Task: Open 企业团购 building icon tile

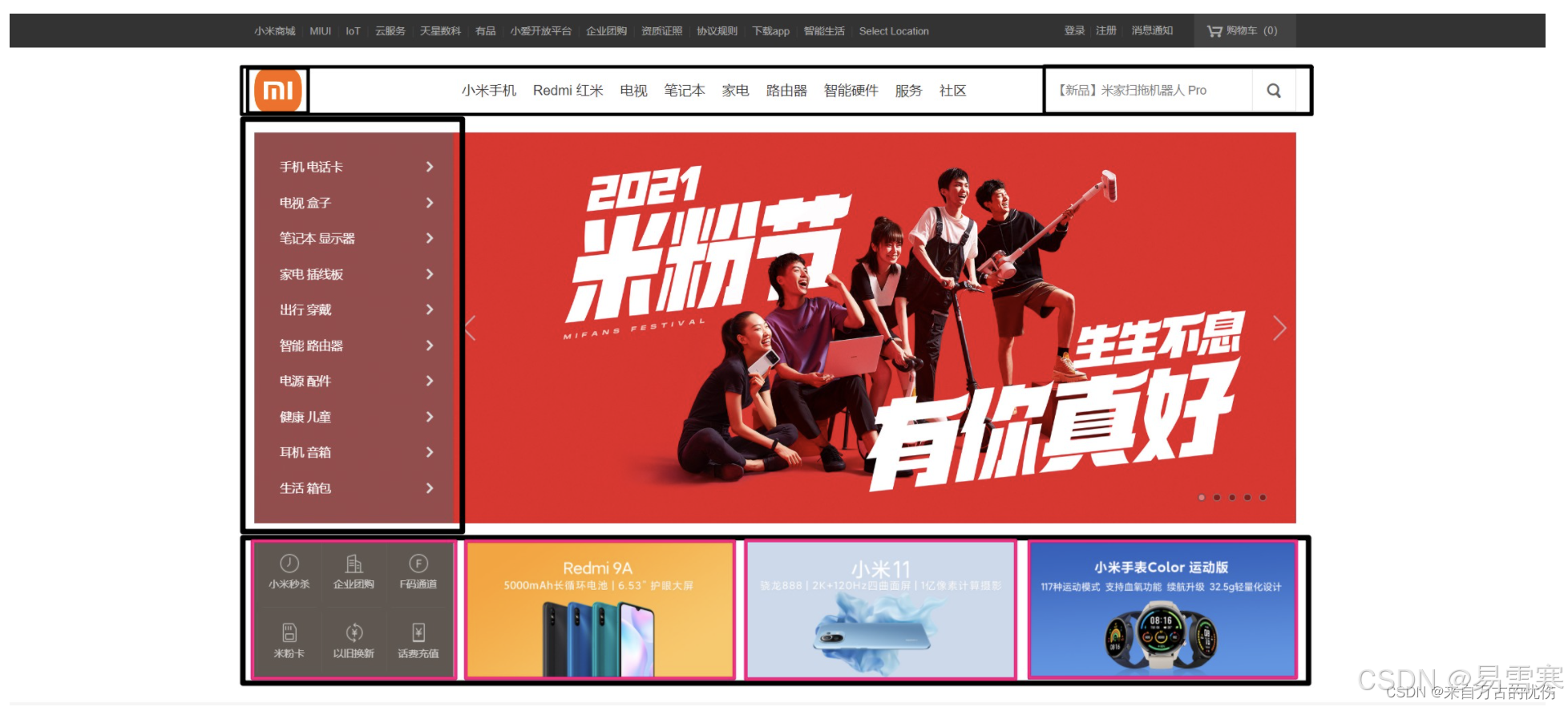Action: 354,572
